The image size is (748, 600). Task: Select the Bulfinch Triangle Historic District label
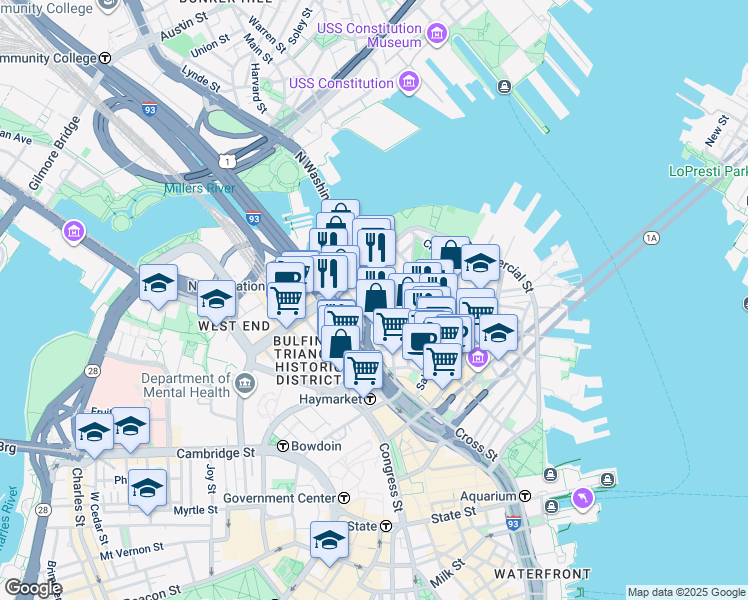pyautogui.click(x=295, y=357)
